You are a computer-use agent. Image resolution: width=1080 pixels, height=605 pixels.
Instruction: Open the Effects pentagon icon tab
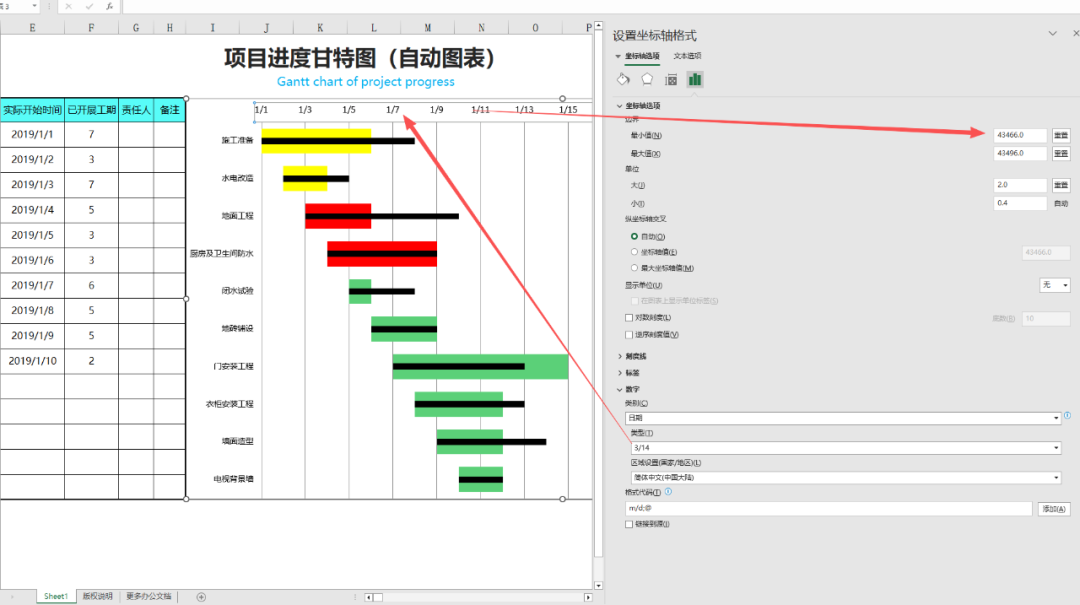click(x=647, y=79)
